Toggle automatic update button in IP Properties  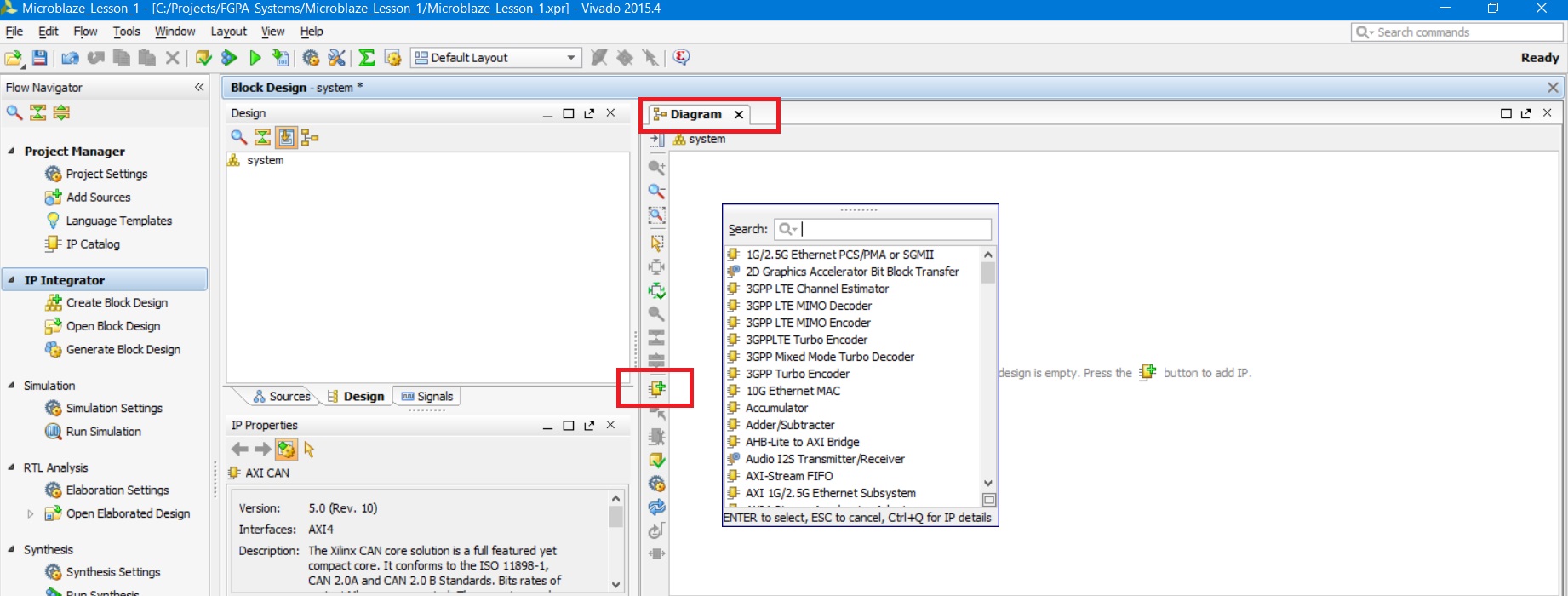286,450
